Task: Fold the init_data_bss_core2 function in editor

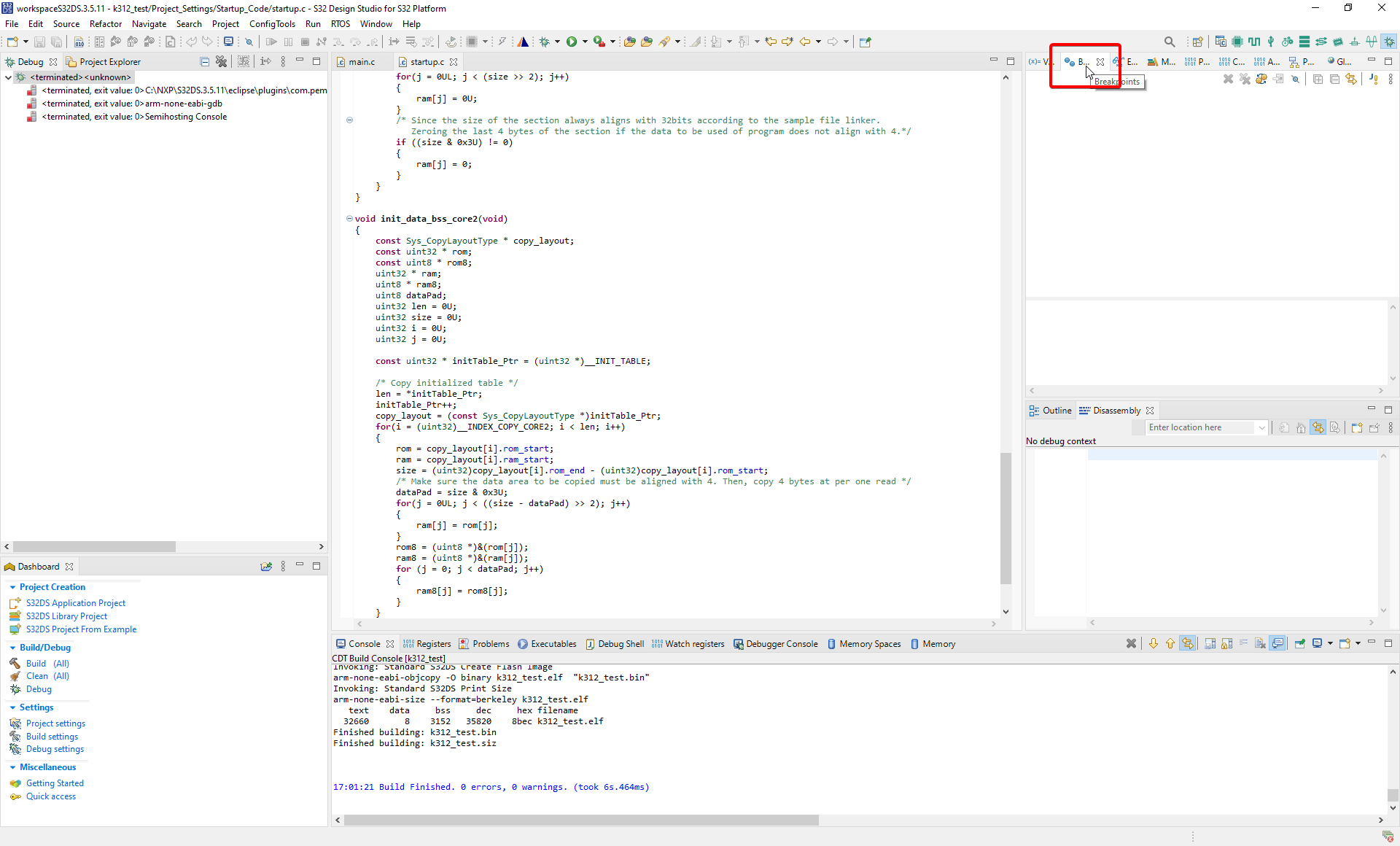Action: 349,218
